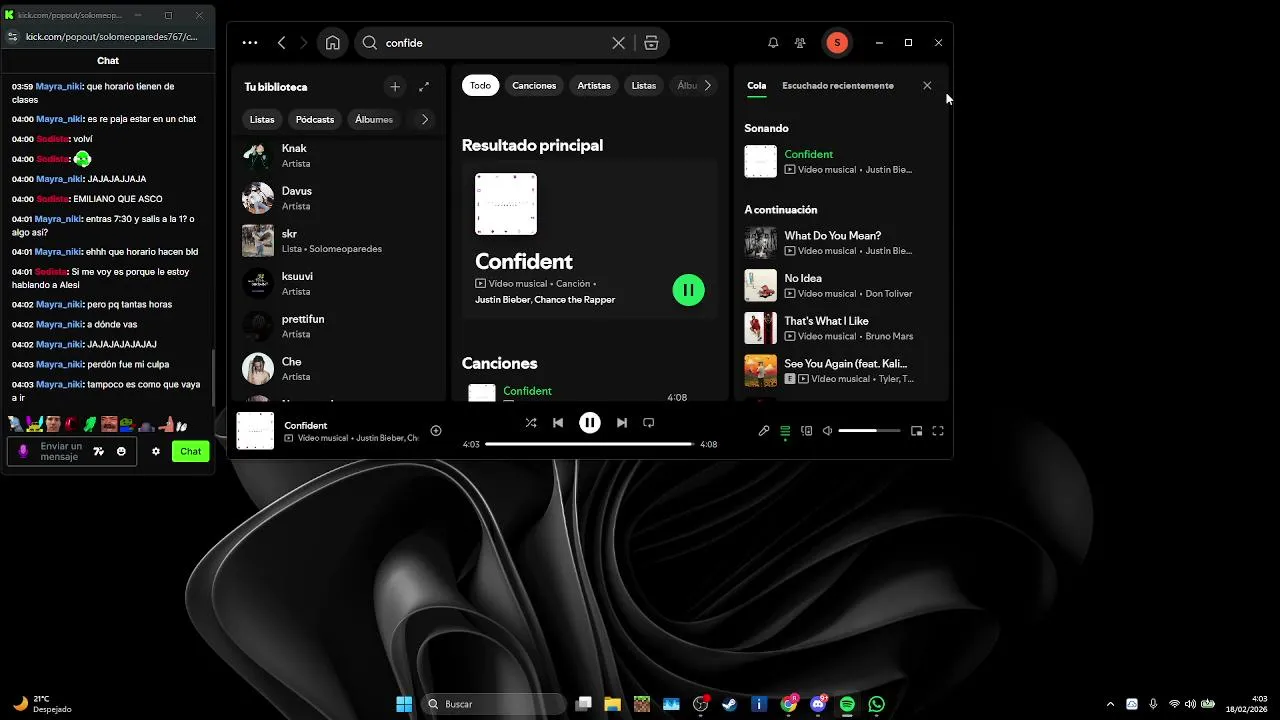Open the friends activity icon

click(800, 43)
